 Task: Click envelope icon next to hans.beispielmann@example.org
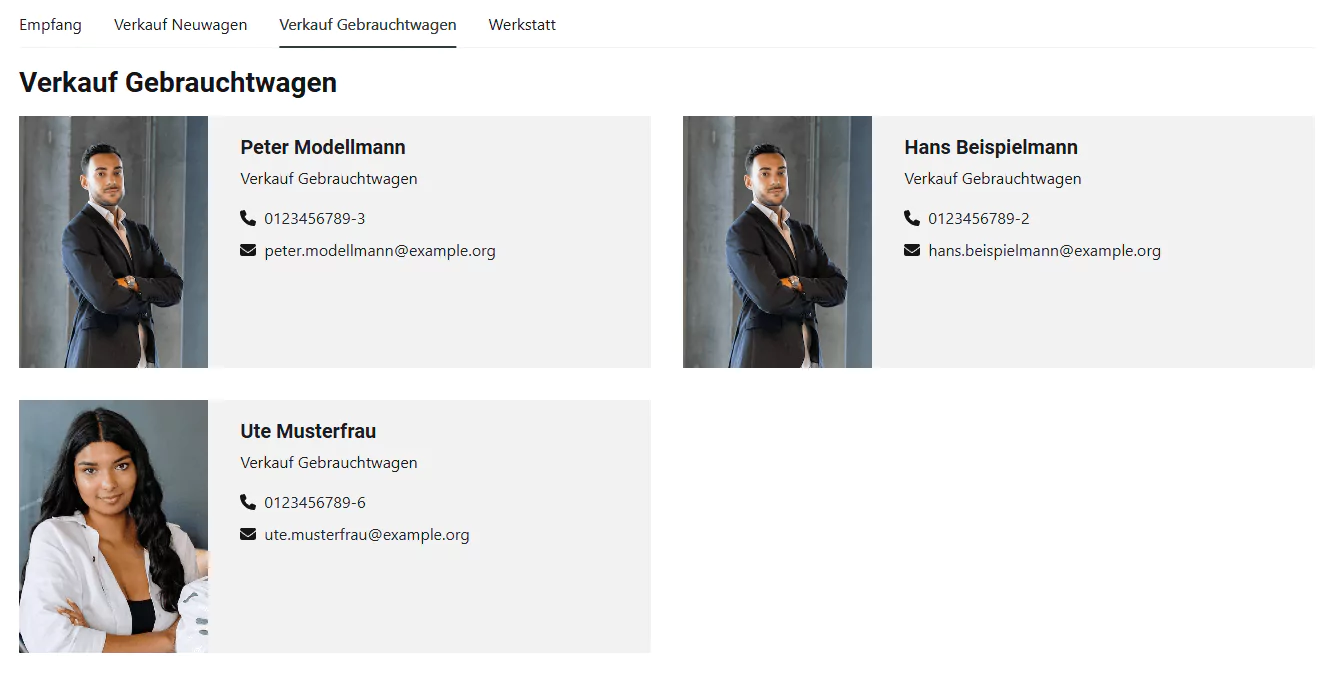coord(912,250)
